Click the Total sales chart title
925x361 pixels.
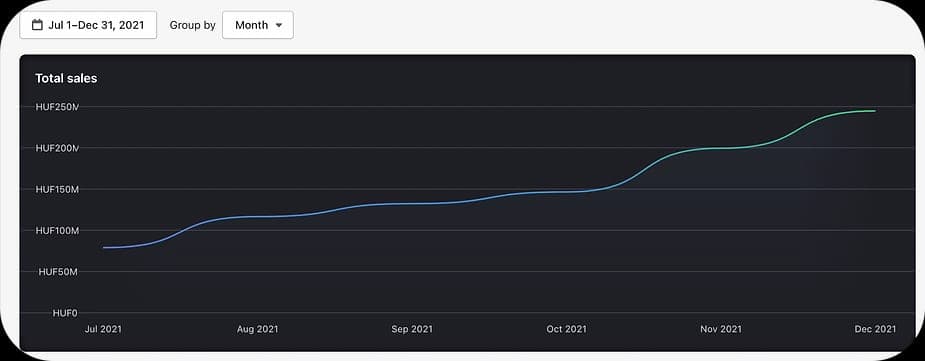point(66,78)
